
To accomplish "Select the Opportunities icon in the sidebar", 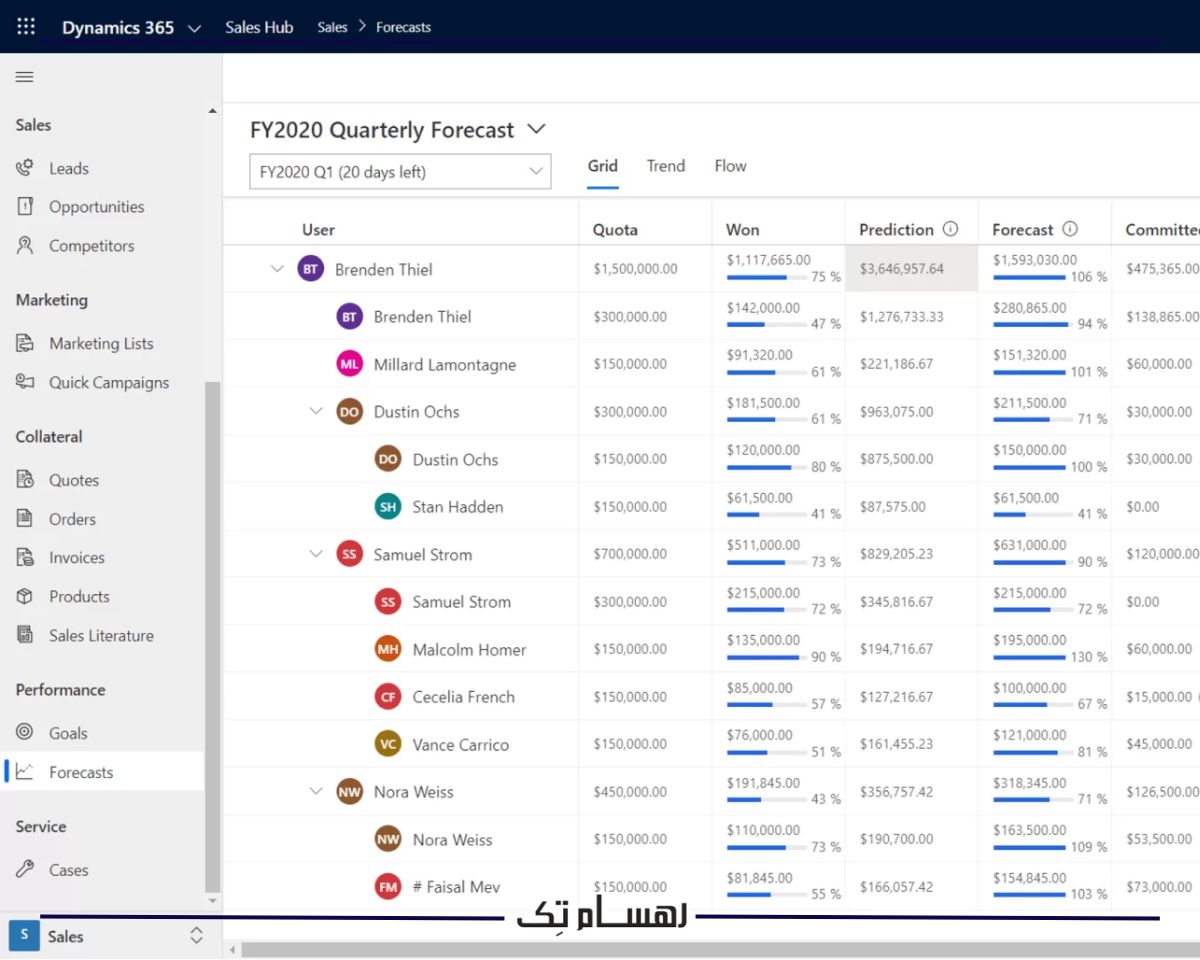I will 24,206.
